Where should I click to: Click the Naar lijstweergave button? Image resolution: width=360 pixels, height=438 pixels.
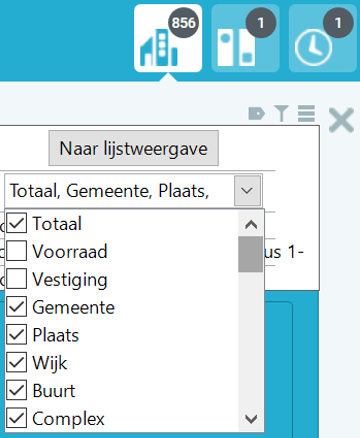click(134, 148)
